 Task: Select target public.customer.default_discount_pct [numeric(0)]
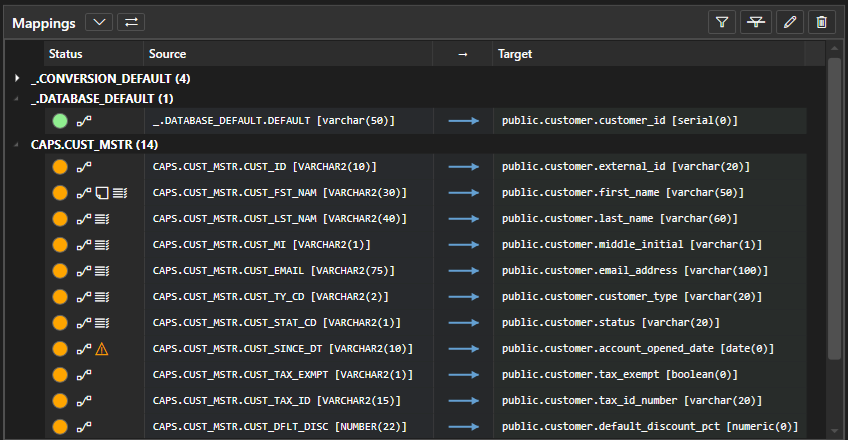[x=650, y=427]
